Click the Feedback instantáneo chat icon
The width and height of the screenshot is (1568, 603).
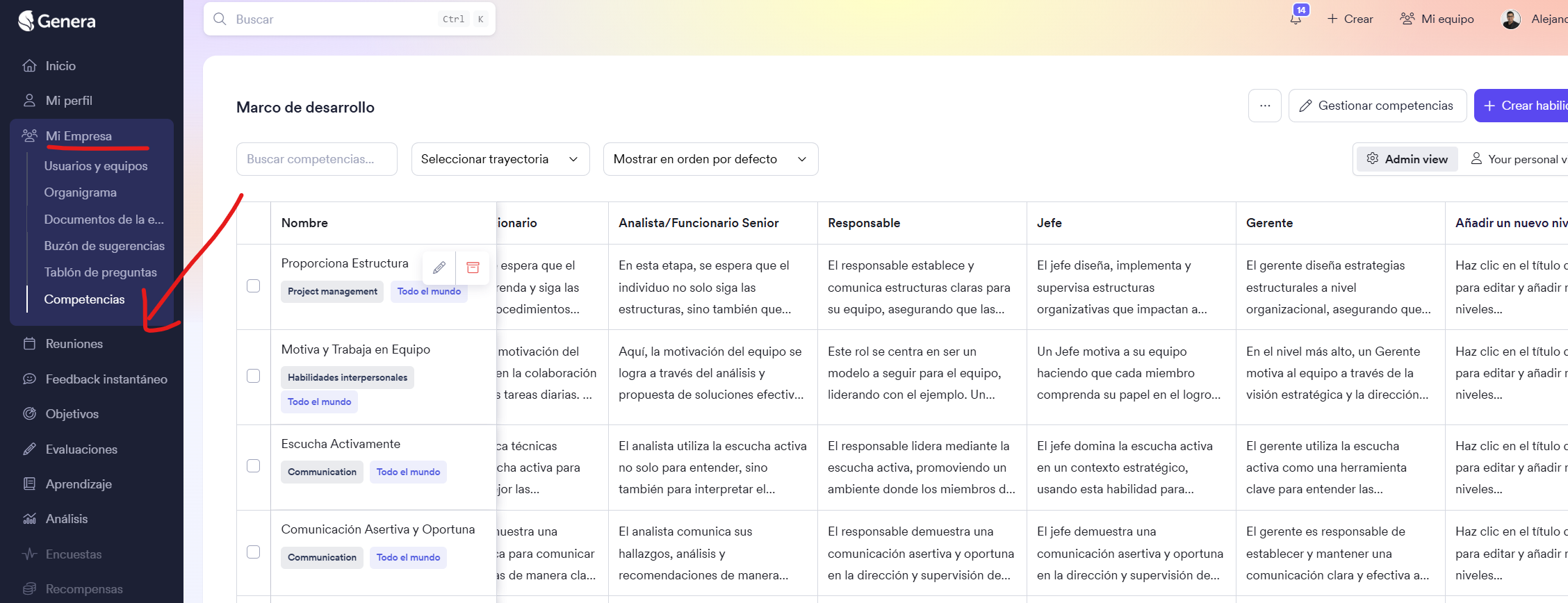[x=29, y=379]
